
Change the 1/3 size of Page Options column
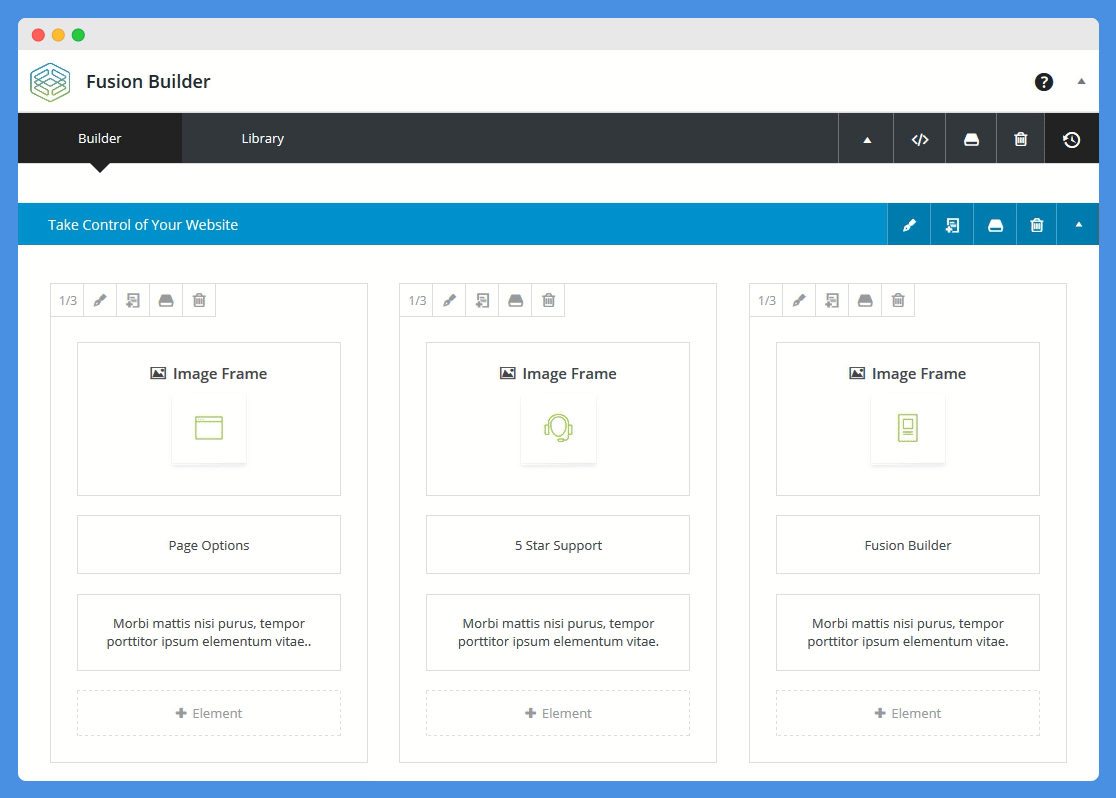(68, 300)
